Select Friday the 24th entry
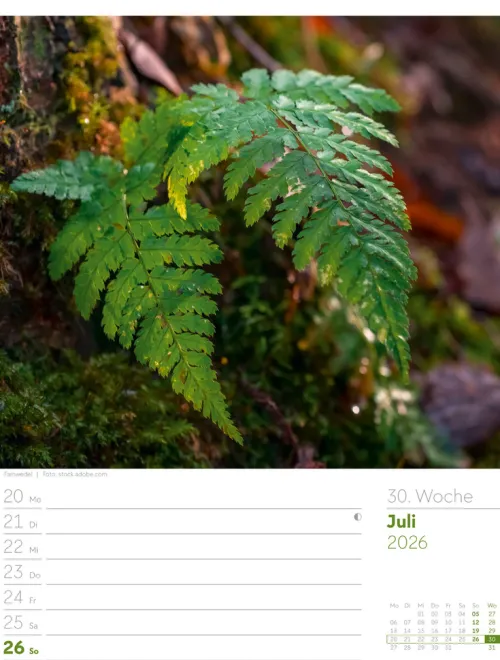The height and width of the screenshot is (660, 500). [182, 597]
